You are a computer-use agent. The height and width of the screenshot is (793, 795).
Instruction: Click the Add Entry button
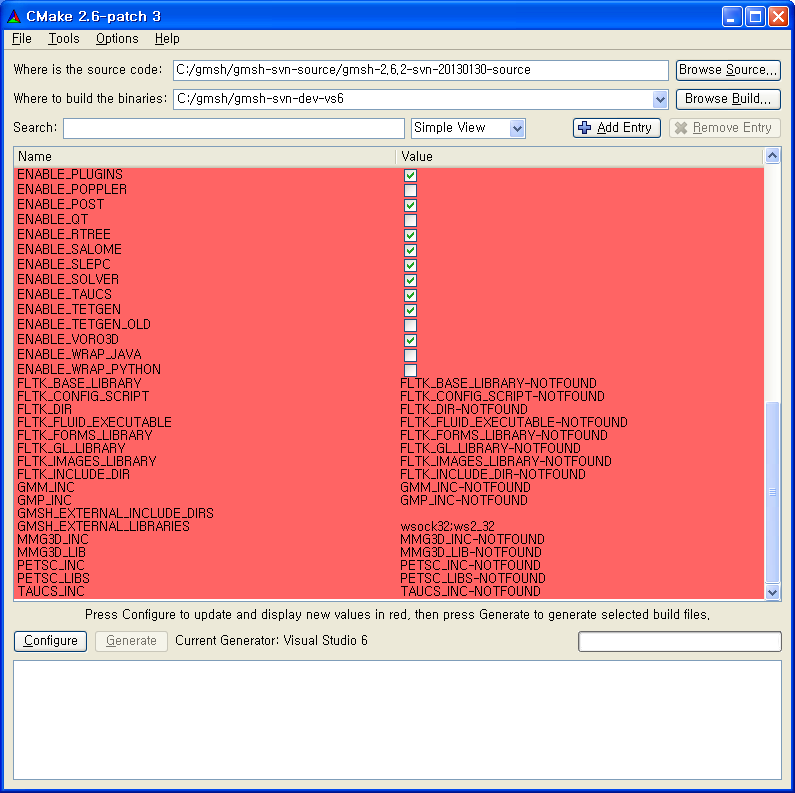point(617,128)
